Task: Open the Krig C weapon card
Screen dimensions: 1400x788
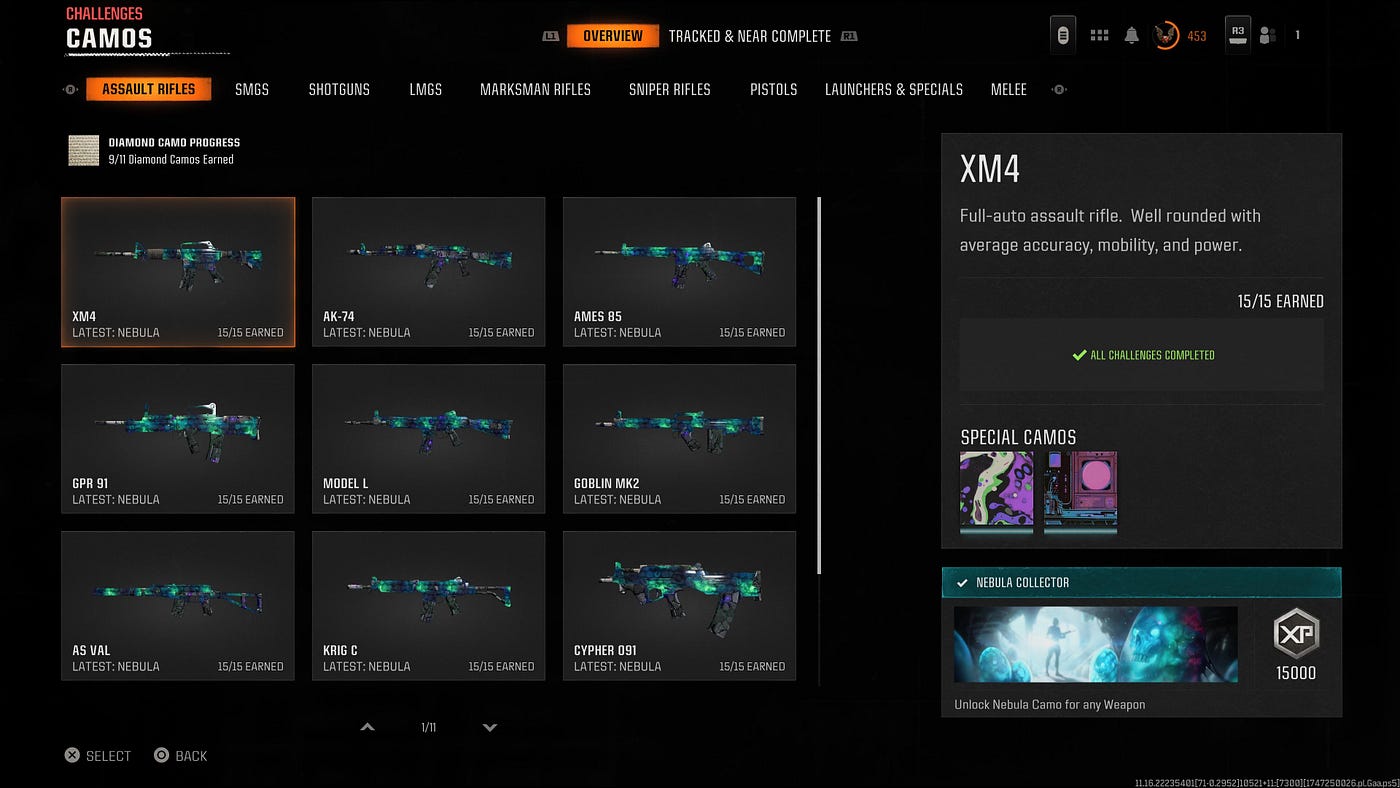Action: pos(429,606)
